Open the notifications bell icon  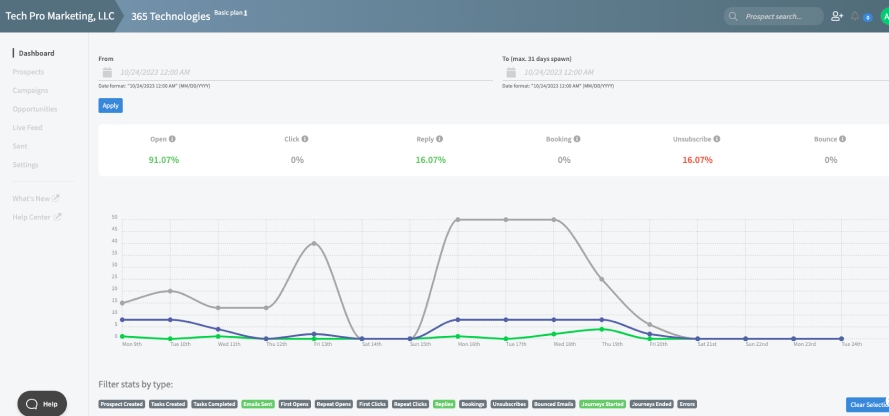[x=855, y=16]
